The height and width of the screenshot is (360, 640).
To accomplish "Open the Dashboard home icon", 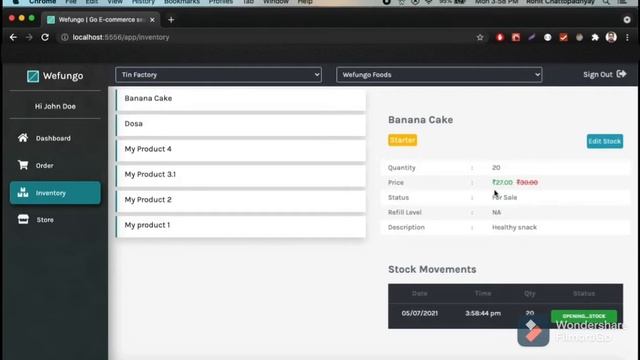I will [23, 138].
